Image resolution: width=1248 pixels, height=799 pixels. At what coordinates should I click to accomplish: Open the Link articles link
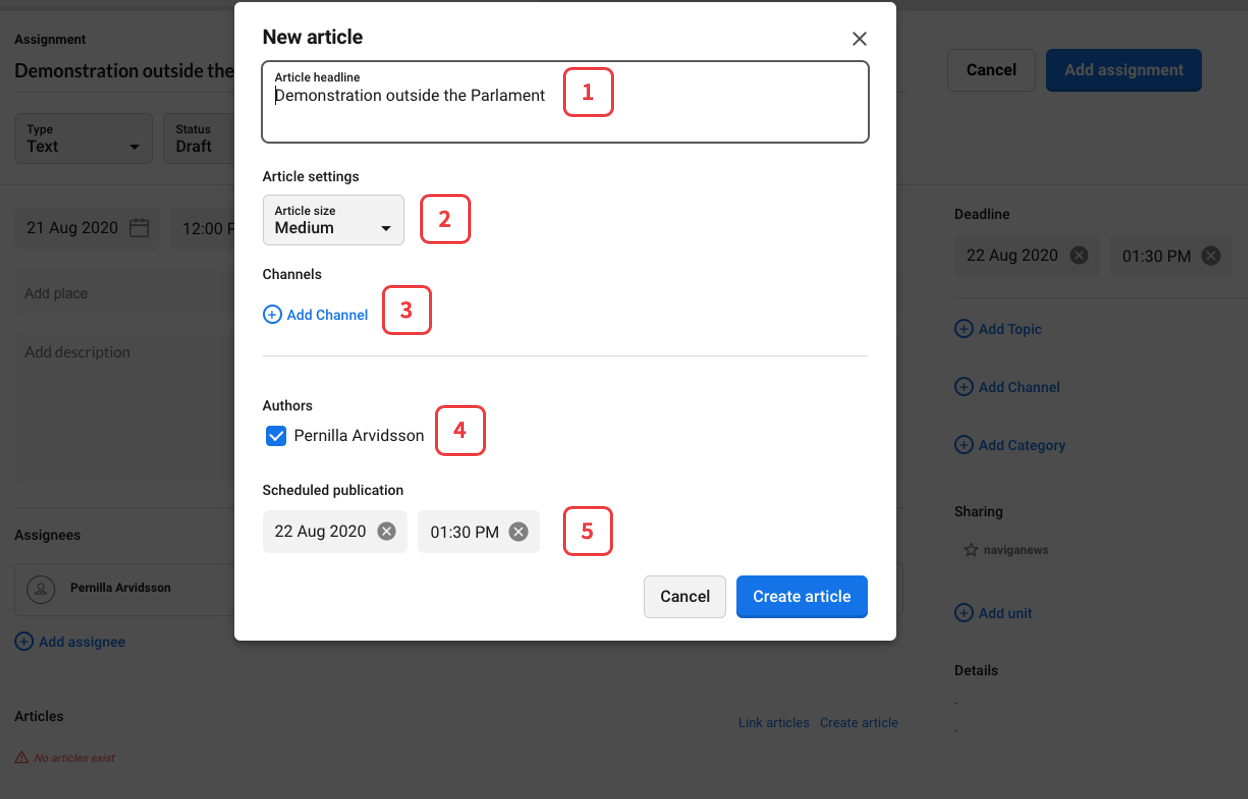[773, 723]
